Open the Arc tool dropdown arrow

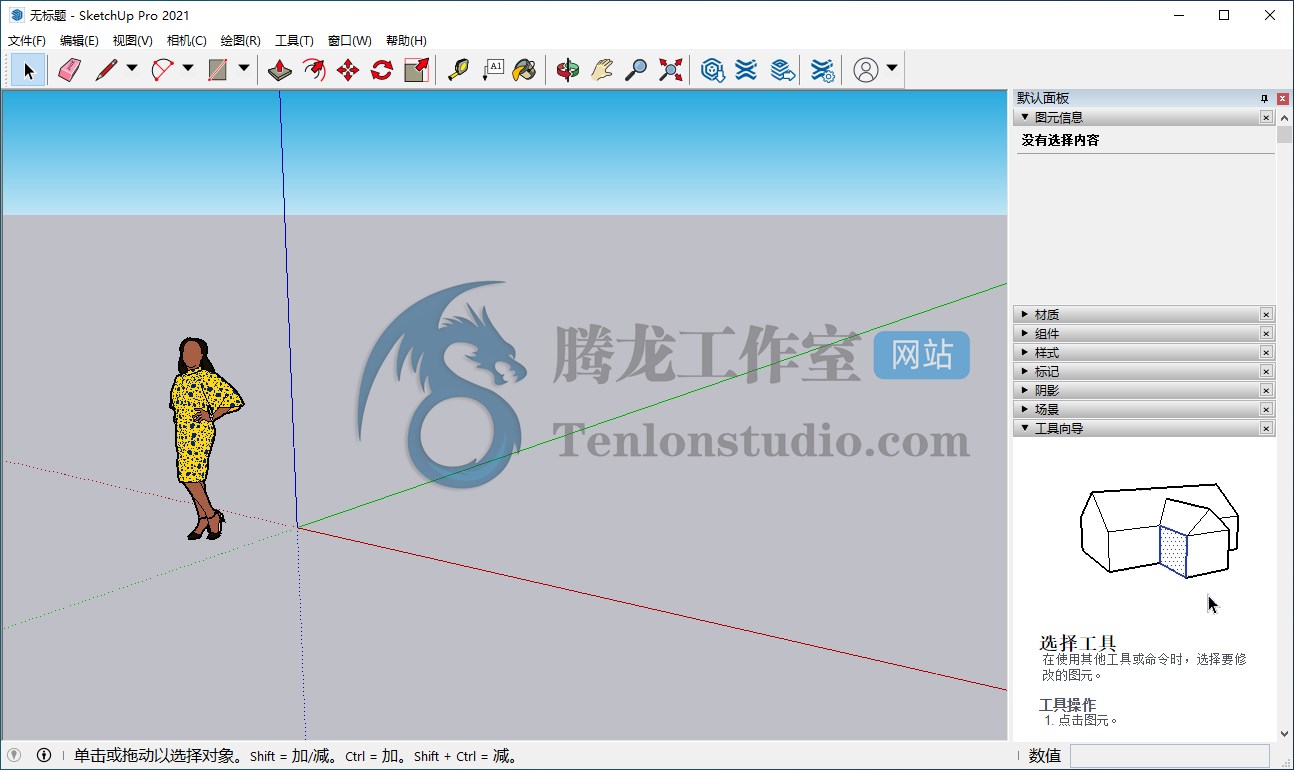coord(188,69)
